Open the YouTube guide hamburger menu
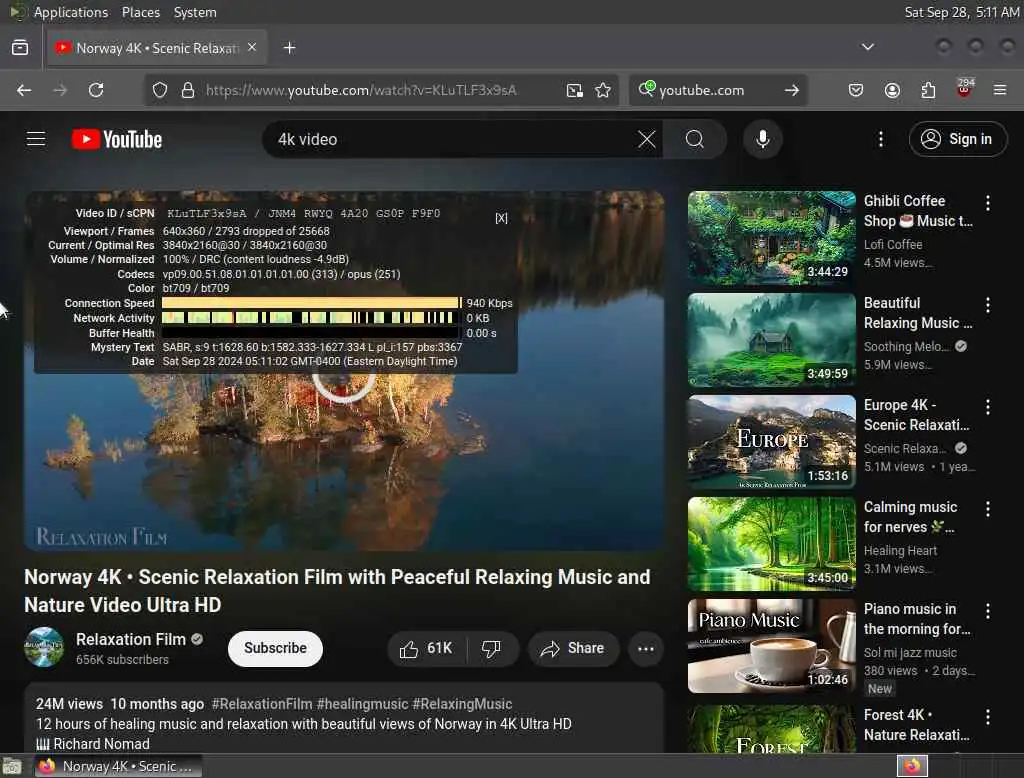Screen dimensions: 1024x778 click(36, 139)
